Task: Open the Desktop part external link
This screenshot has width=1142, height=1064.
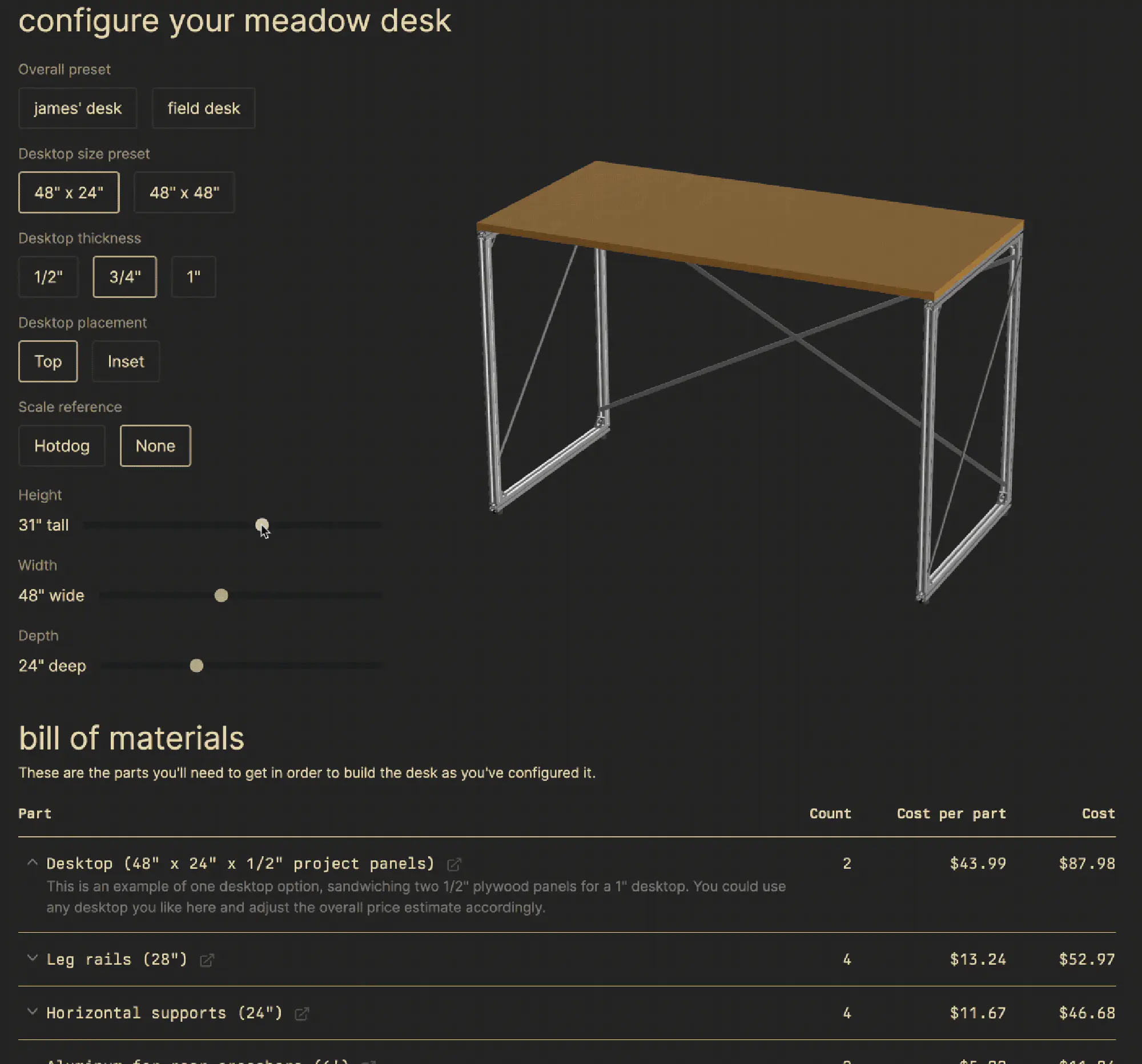Action: point(455,864)
